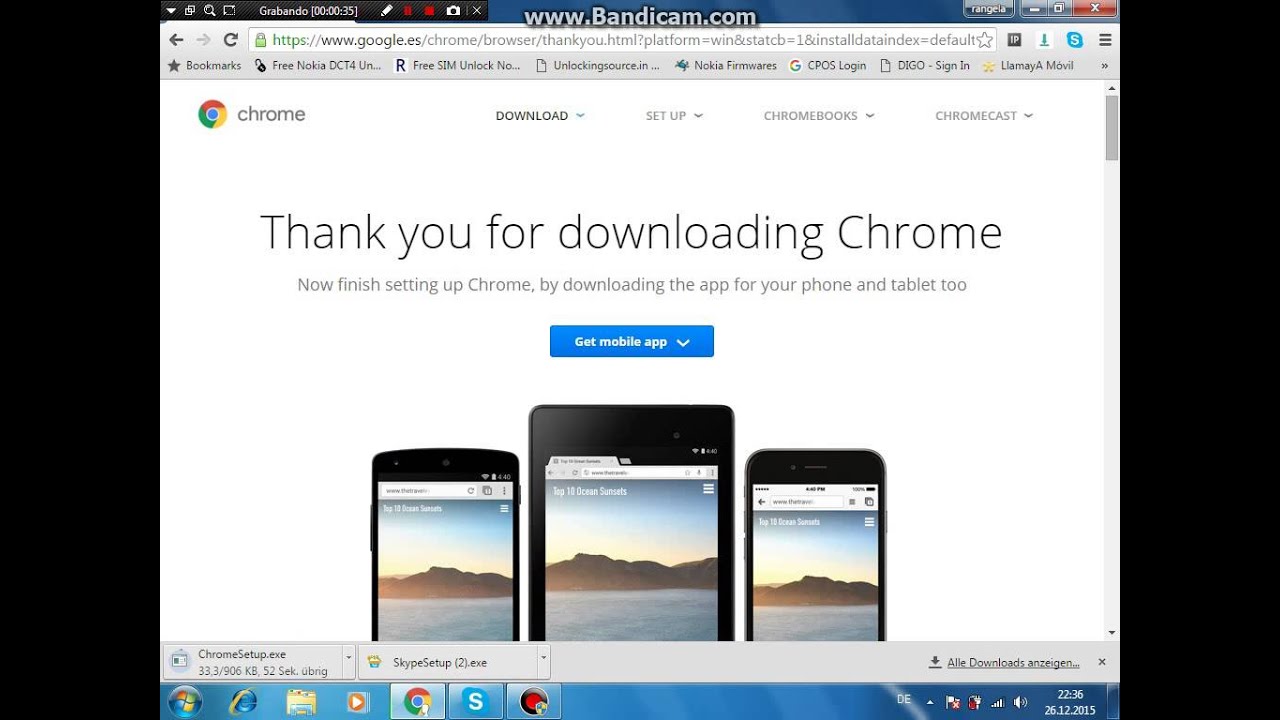Image resolution: width=1280 pixels, height=720 pixels.
Task: Open Windows Explorer folder in taskbar
Action: (301, 702)
